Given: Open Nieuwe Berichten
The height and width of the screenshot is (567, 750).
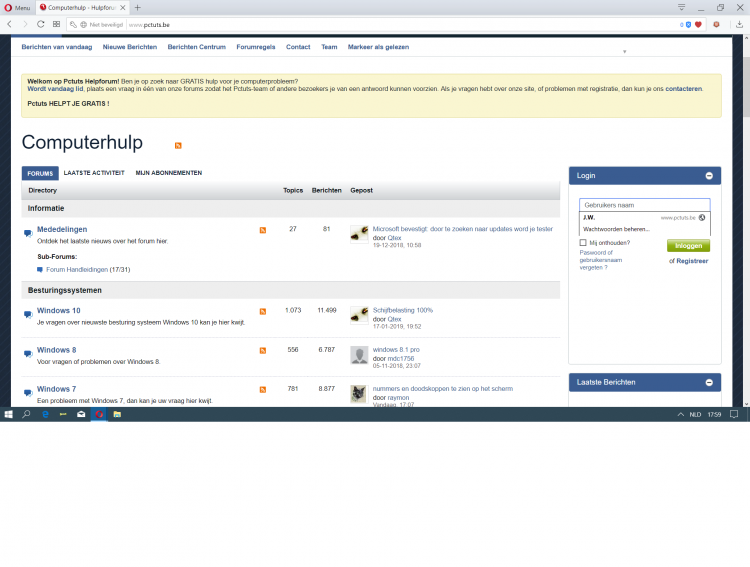Looking at the screenshot, I should click(x=130, y=47).
